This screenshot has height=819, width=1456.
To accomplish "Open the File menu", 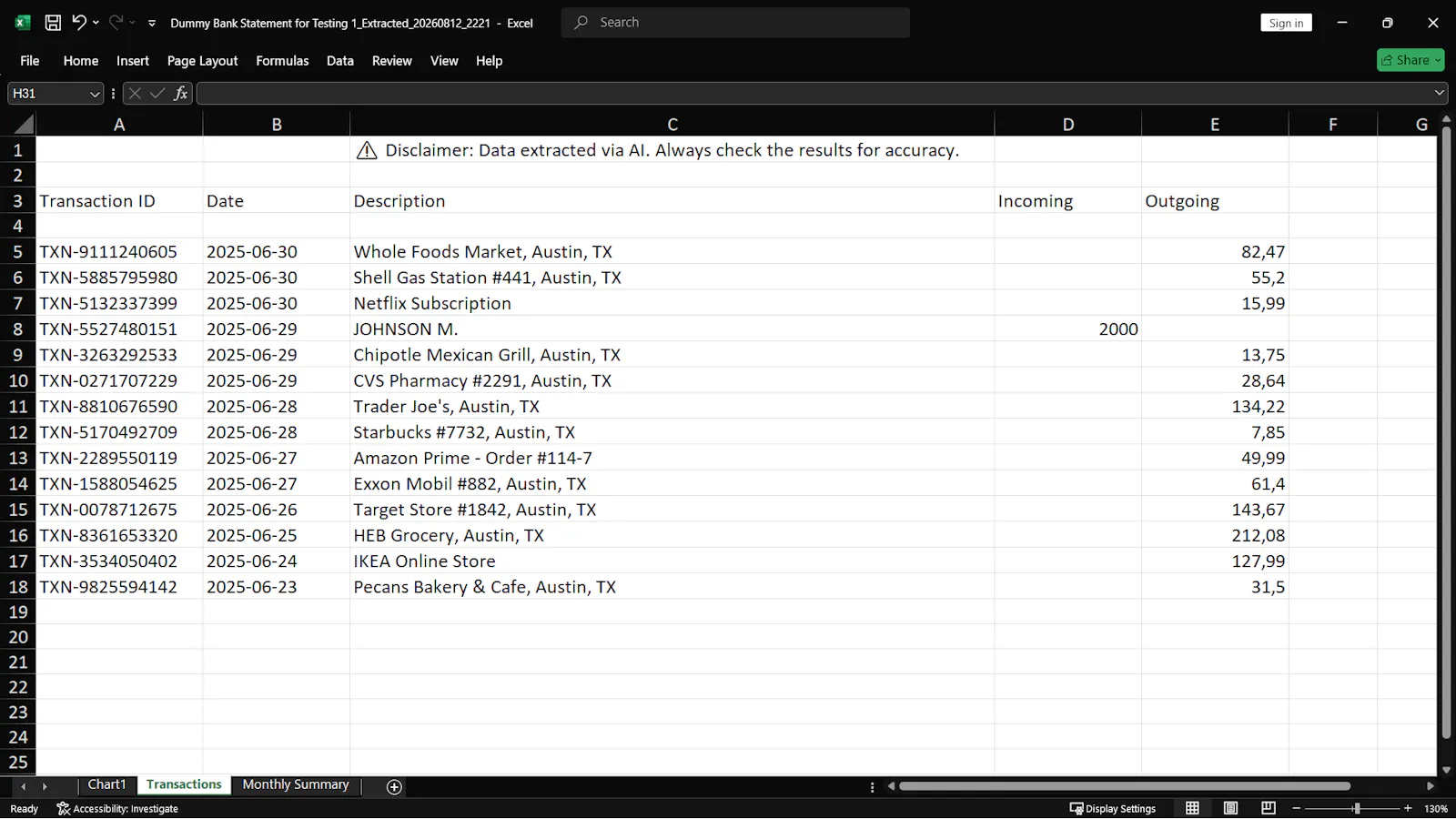I will tap(30, 61).
